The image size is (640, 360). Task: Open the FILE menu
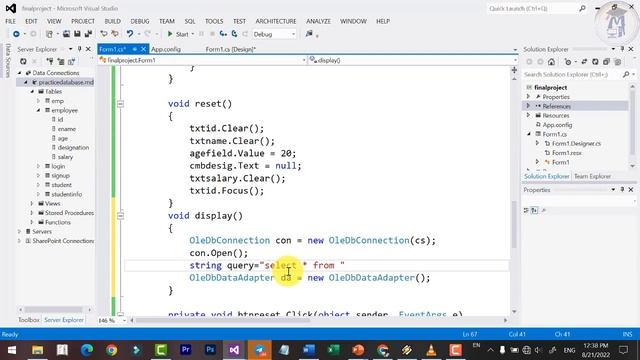(x=11, y=21)
